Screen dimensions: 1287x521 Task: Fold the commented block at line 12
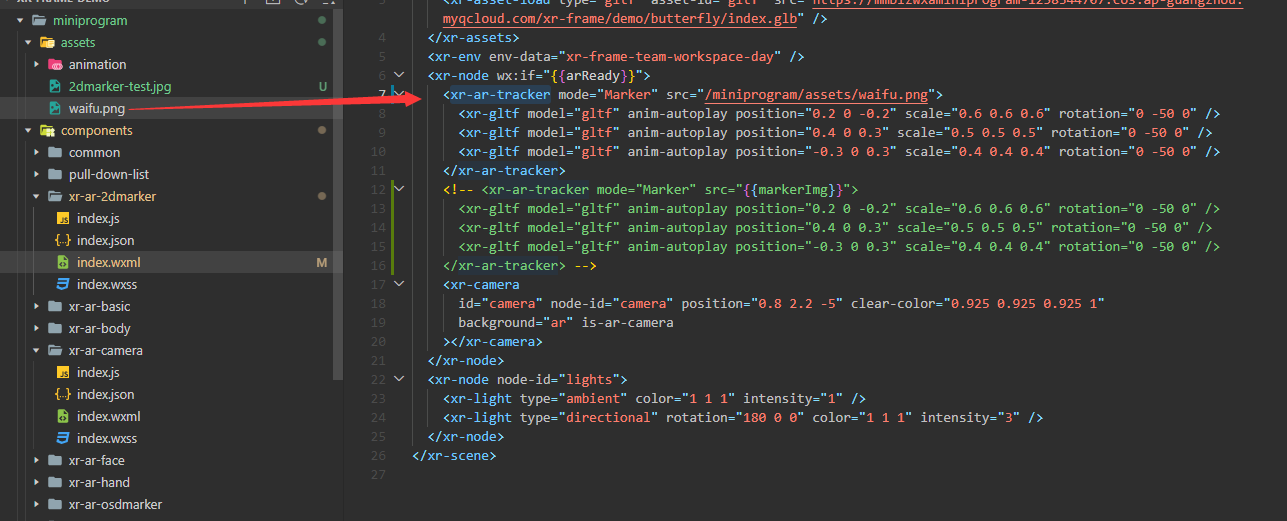pos(400,189)
